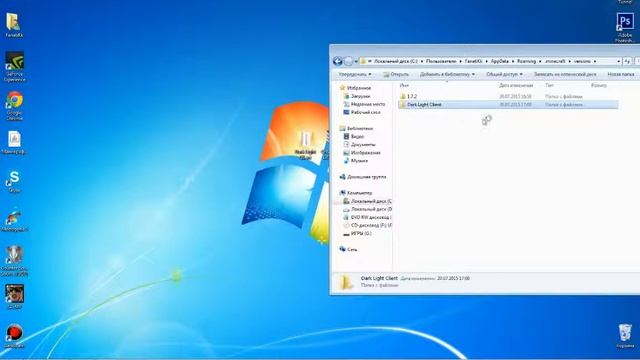The width and height of the screenshot is (640, 360).
Task: Open the FanatiKs folder on the desktop
Action: tap(13, 24)
